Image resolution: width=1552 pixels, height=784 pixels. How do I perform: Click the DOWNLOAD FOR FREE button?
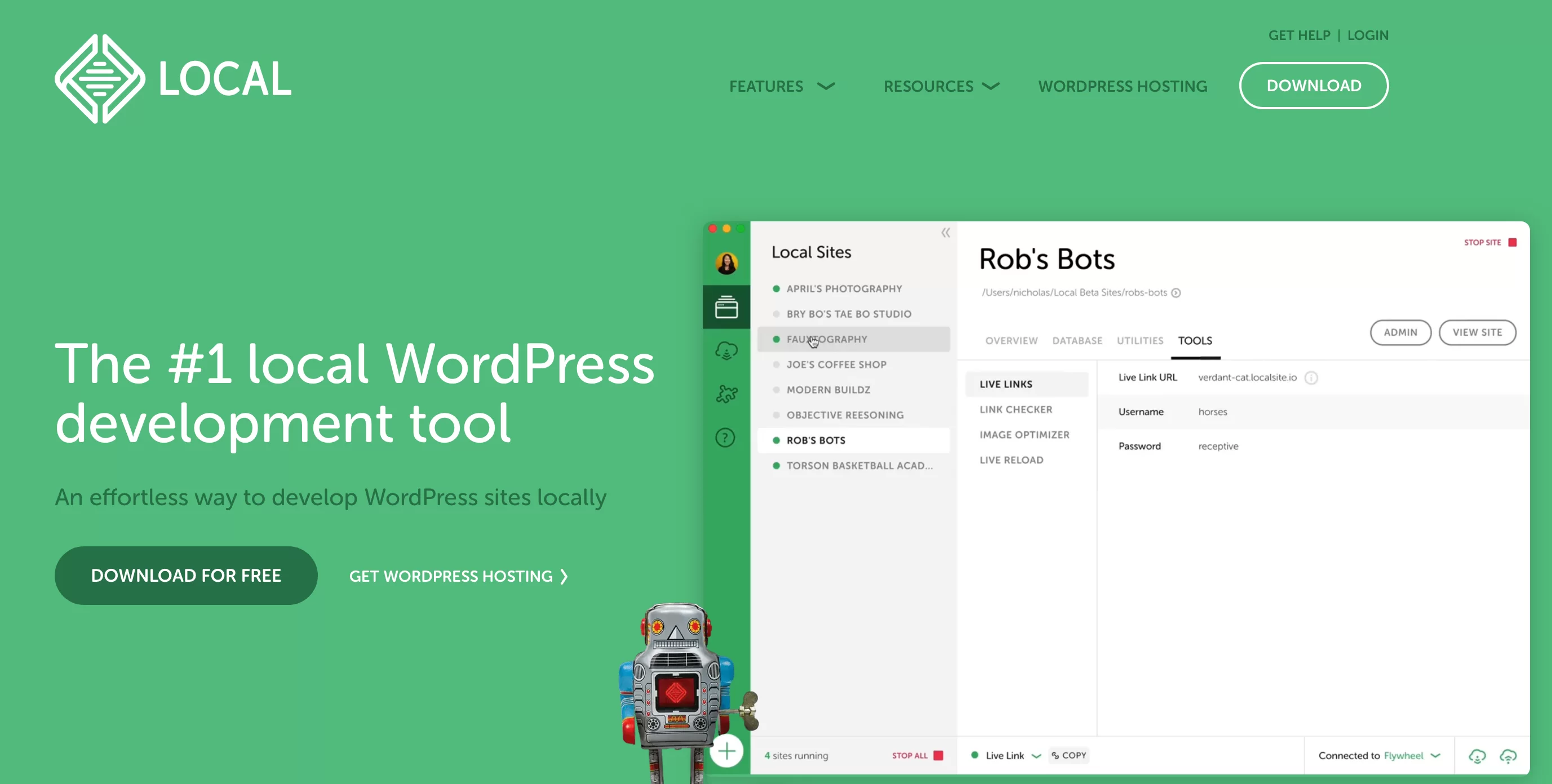click(186, 575)
